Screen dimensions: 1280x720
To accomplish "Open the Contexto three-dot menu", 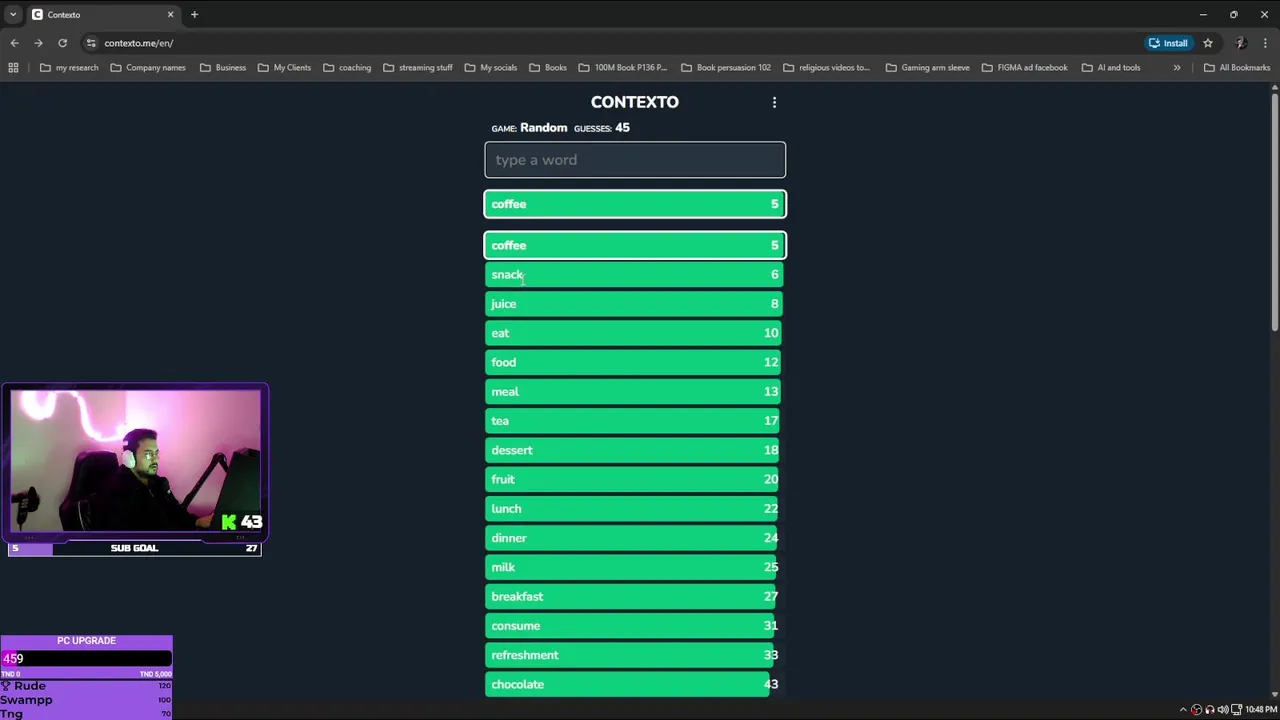I will point(774,102).
